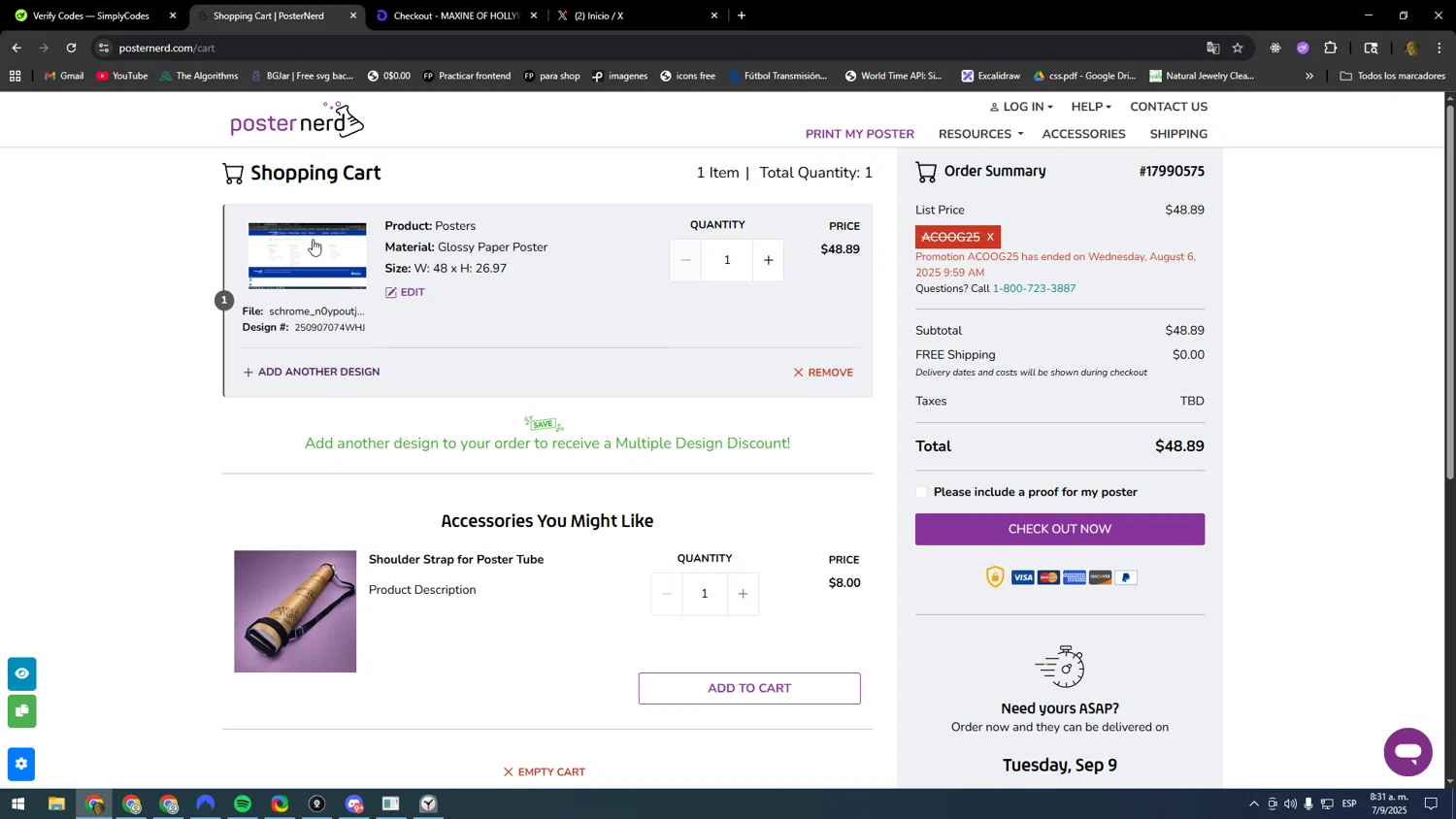Show hidden system tray icons

pyautogui.click(x=1253, y=804)
